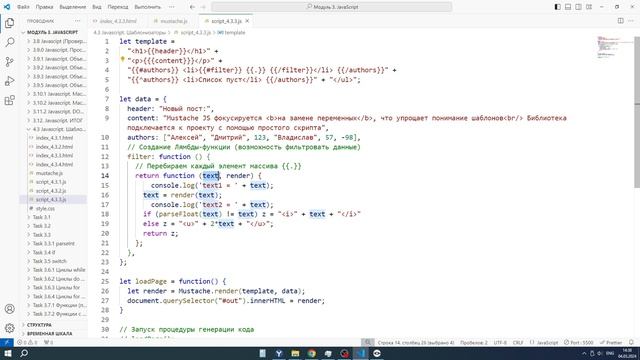The width and height of the screenshot is (640, 360).
Task: Open the Правка menu
Action: coord(44,7)
